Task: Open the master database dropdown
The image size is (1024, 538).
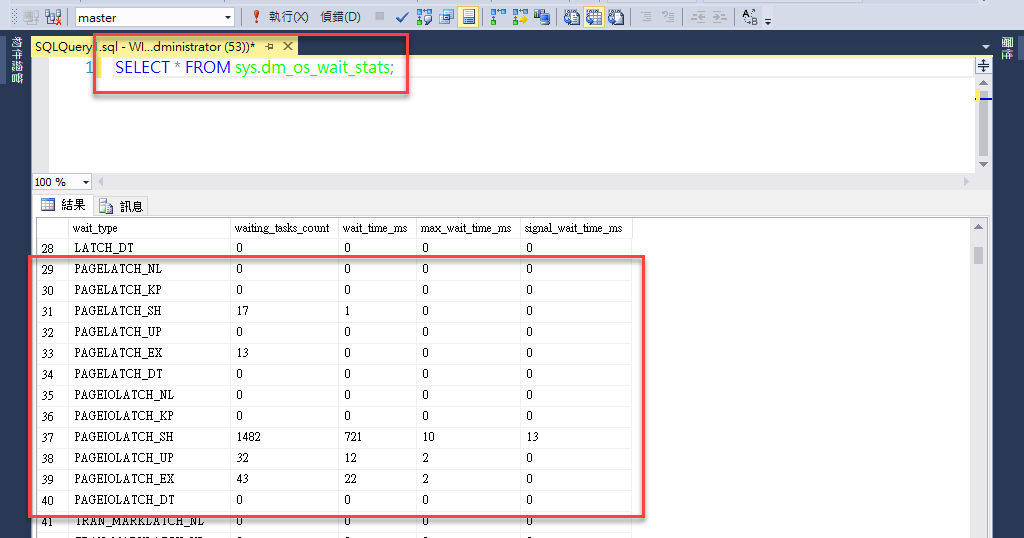Action: (228, 18)
